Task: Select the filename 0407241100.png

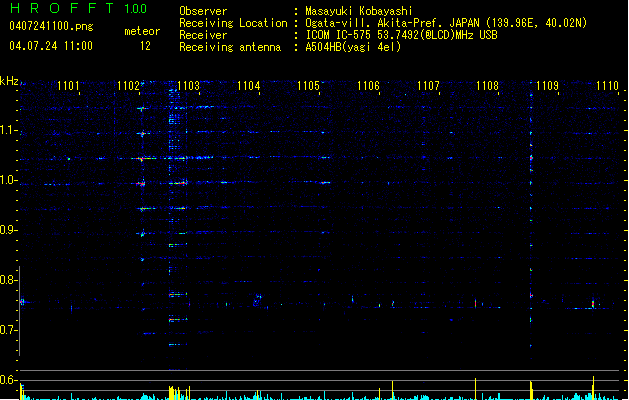Action: pyautogui.click(x=51, y=27)
